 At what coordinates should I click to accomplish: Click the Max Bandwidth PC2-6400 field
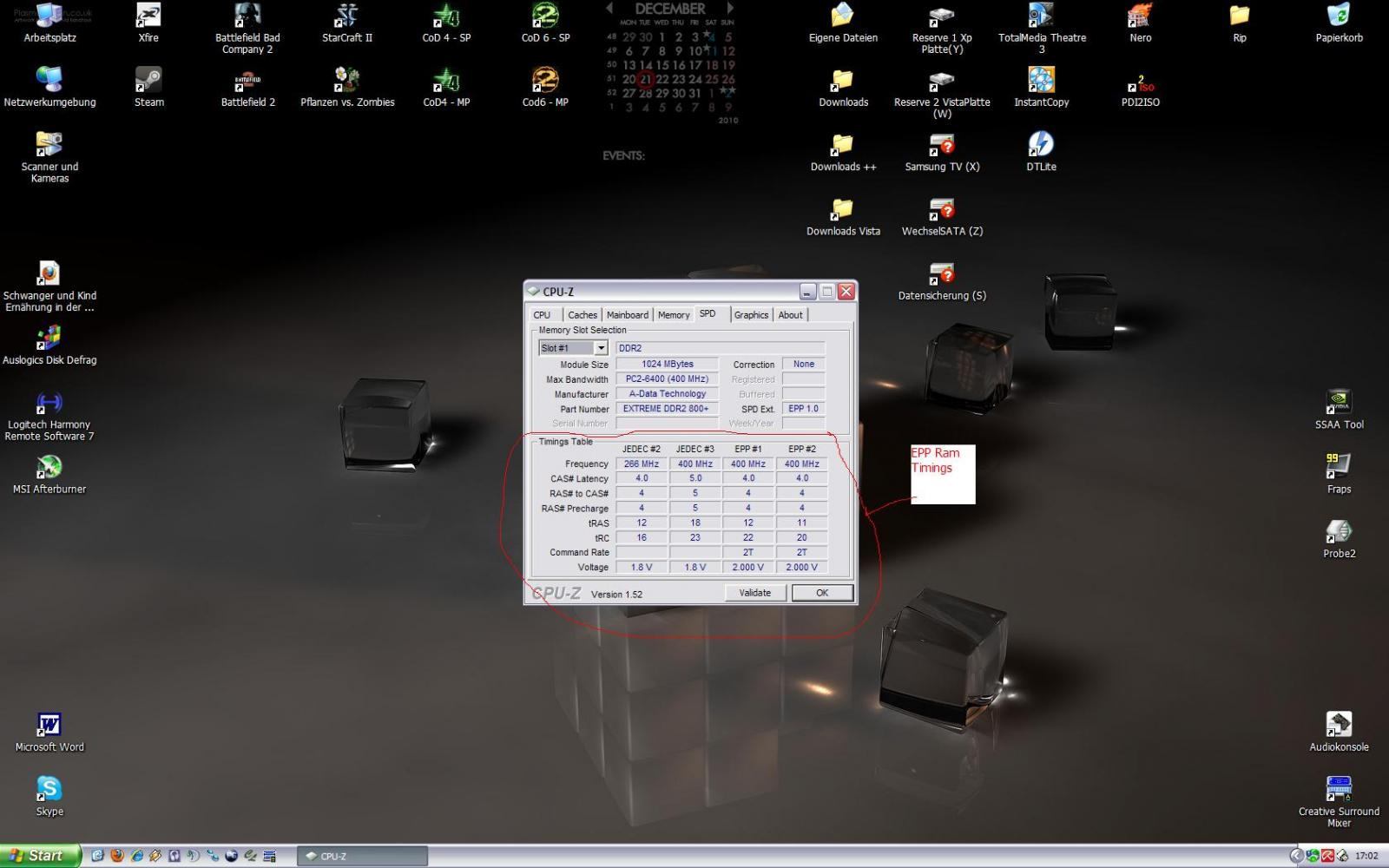click(x=667, y=379)
